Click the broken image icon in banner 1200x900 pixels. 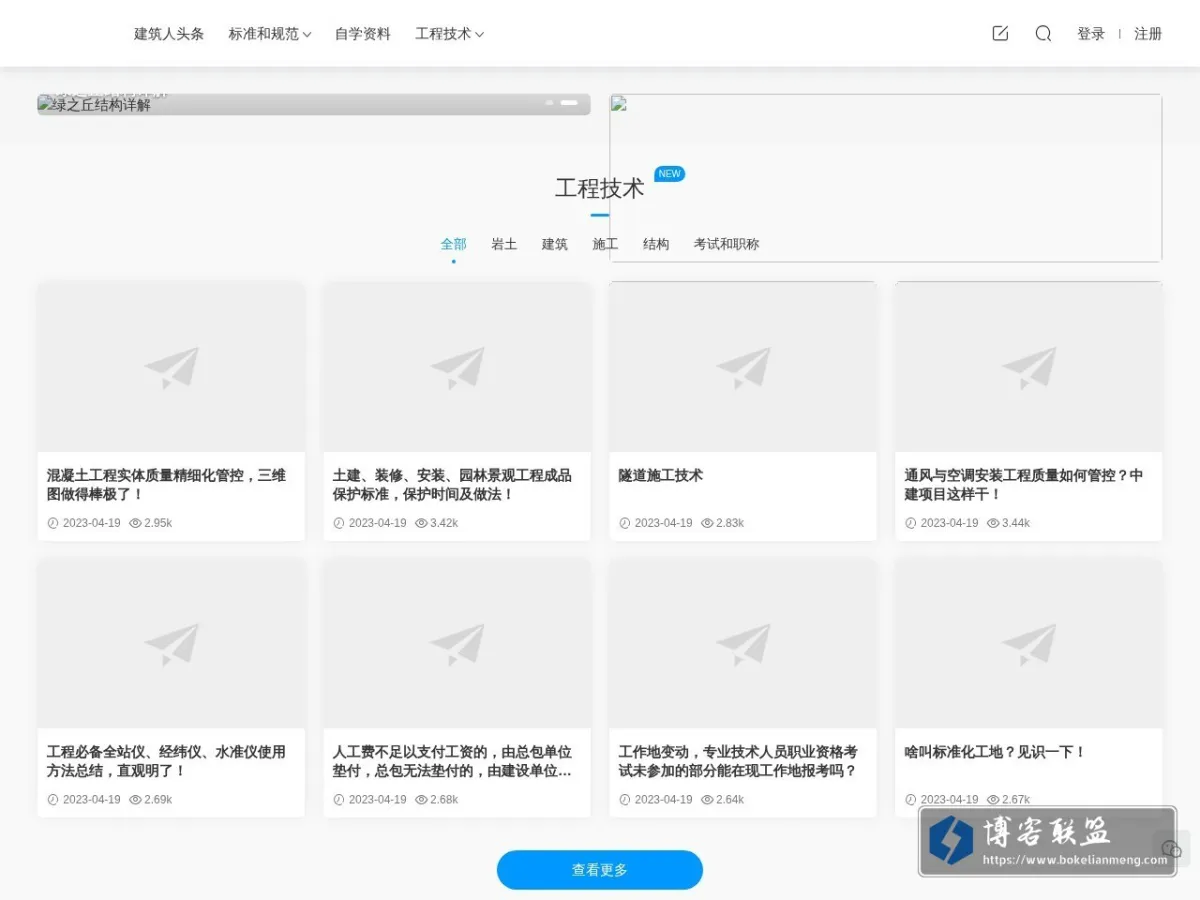619,103
